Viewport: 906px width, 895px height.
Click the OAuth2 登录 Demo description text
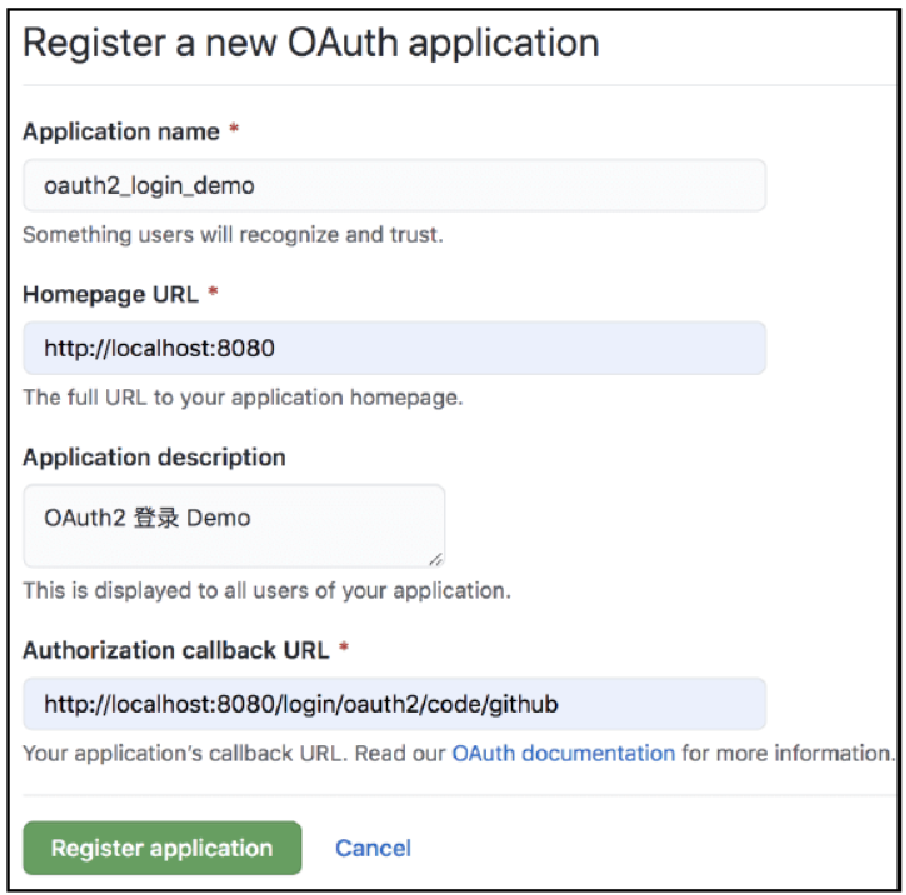(x=147, y=518)
